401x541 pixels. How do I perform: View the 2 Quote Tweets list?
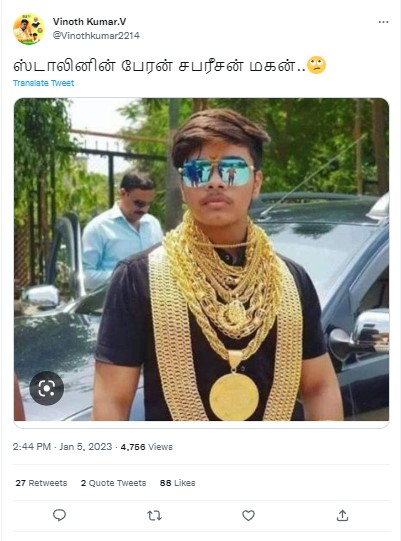[113, 483]
